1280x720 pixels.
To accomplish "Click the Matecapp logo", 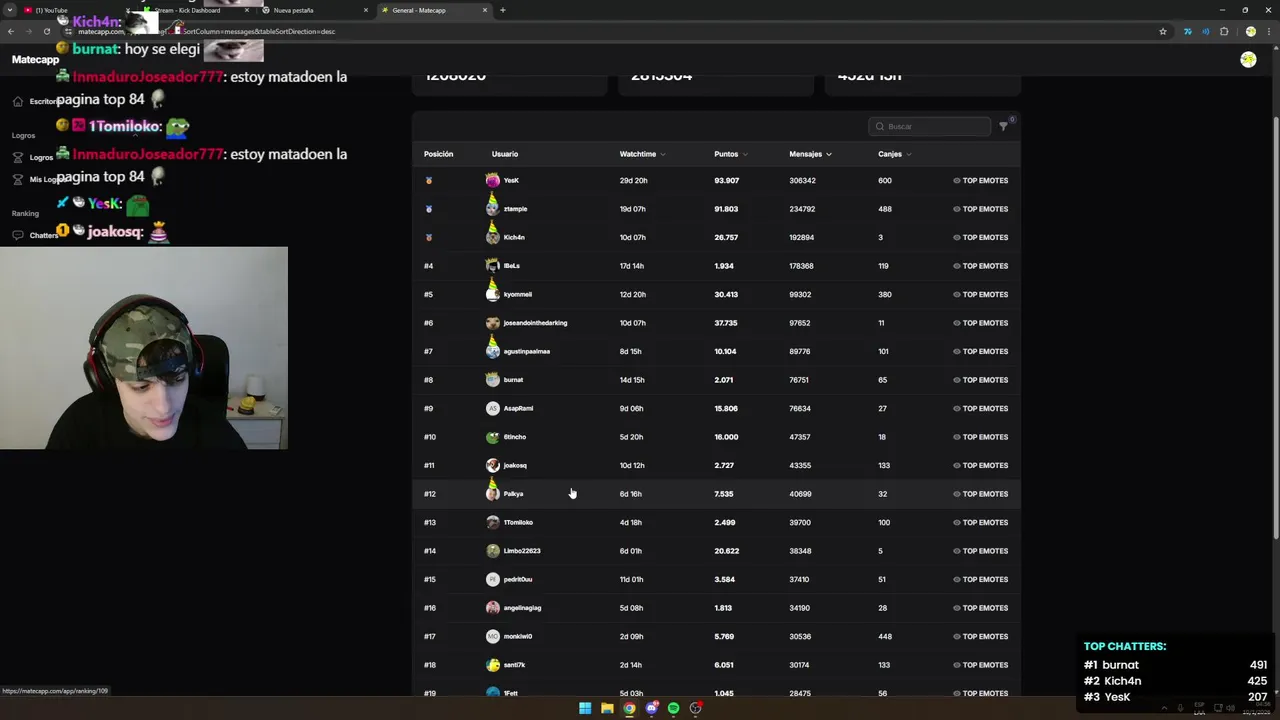I will pos(36,60).
